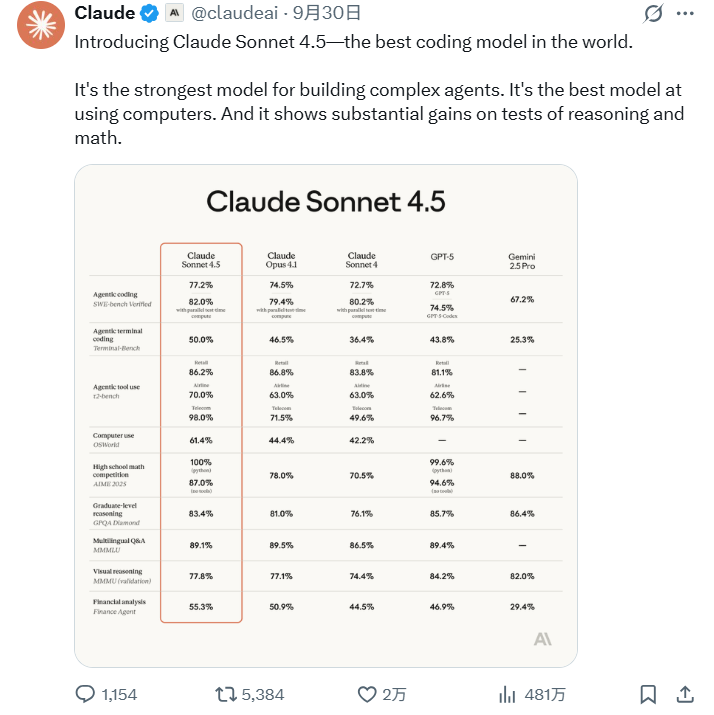The image size is (714, 715).
Task: Like the post with the heart icon
Action: click(x=367, y=693)
